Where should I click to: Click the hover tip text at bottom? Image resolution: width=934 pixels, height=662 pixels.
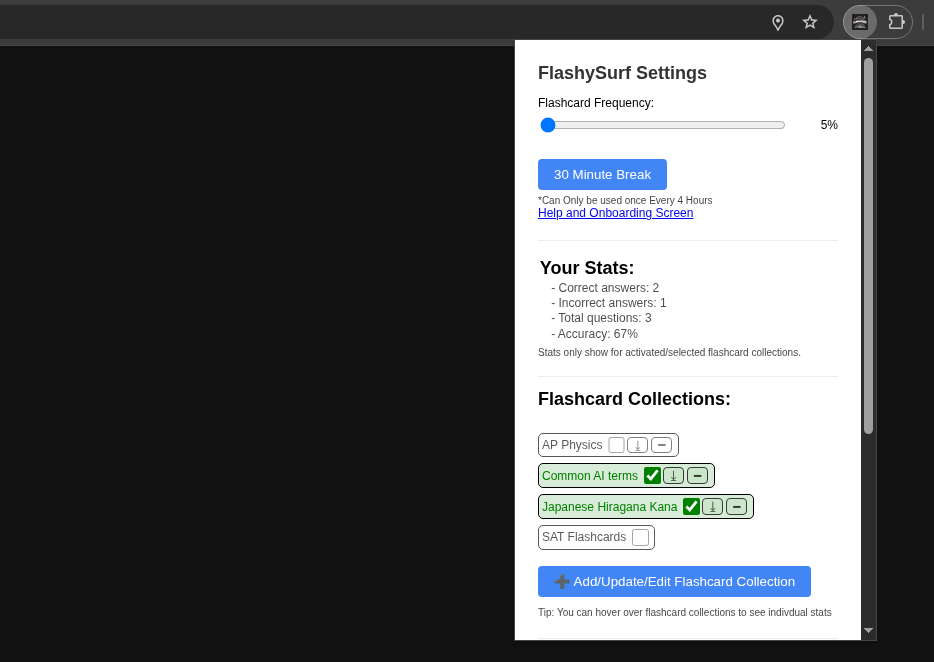coord(684,612)
